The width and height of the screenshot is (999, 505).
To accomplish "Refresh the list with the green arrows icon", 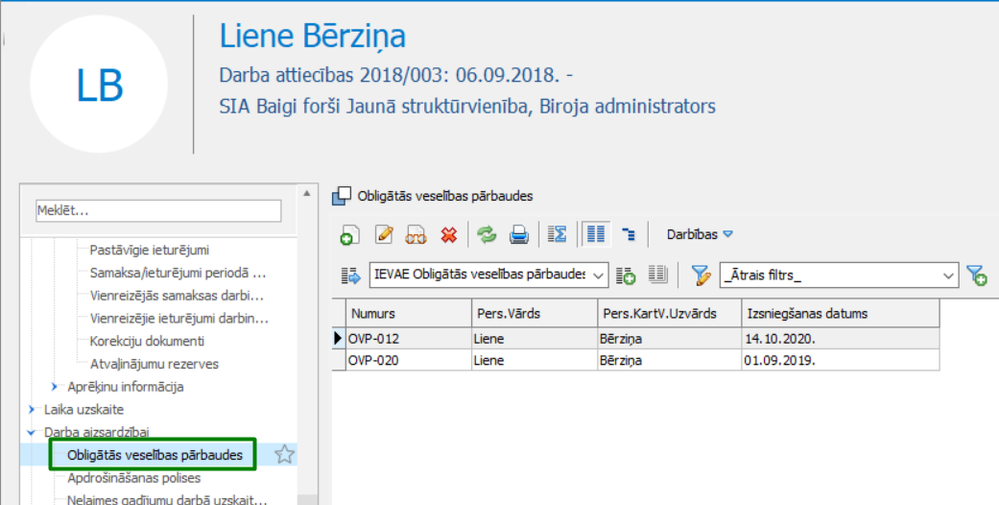I will click(487, 235).
